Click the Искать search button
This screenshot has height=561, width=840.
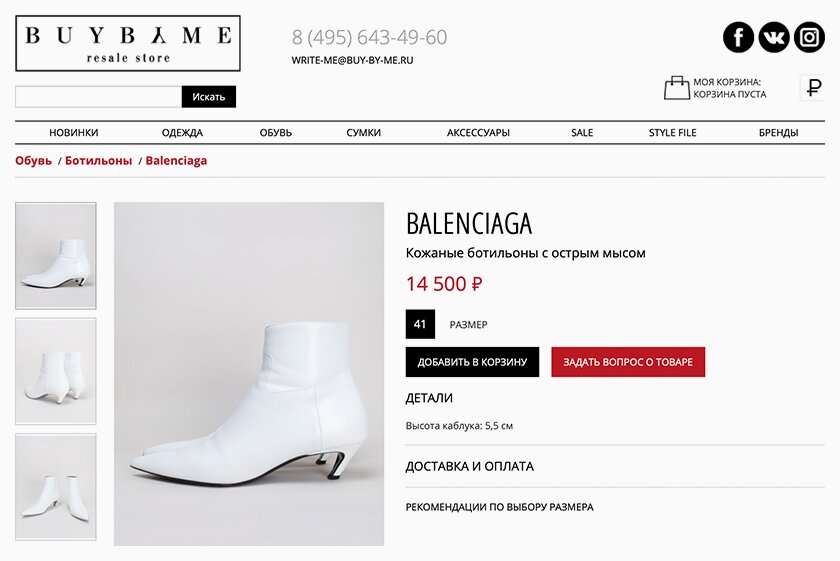click(x=209, y=97)
